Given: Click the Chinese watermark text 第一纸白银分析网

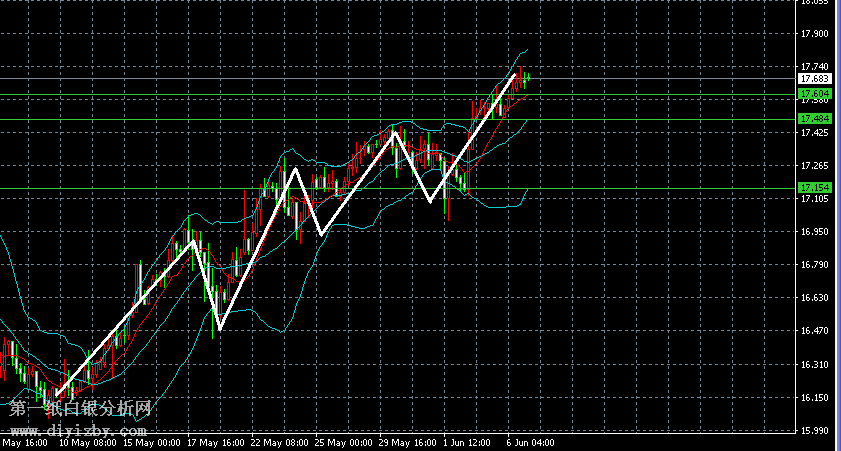Looking at the screenshot, I should (81, 409).
